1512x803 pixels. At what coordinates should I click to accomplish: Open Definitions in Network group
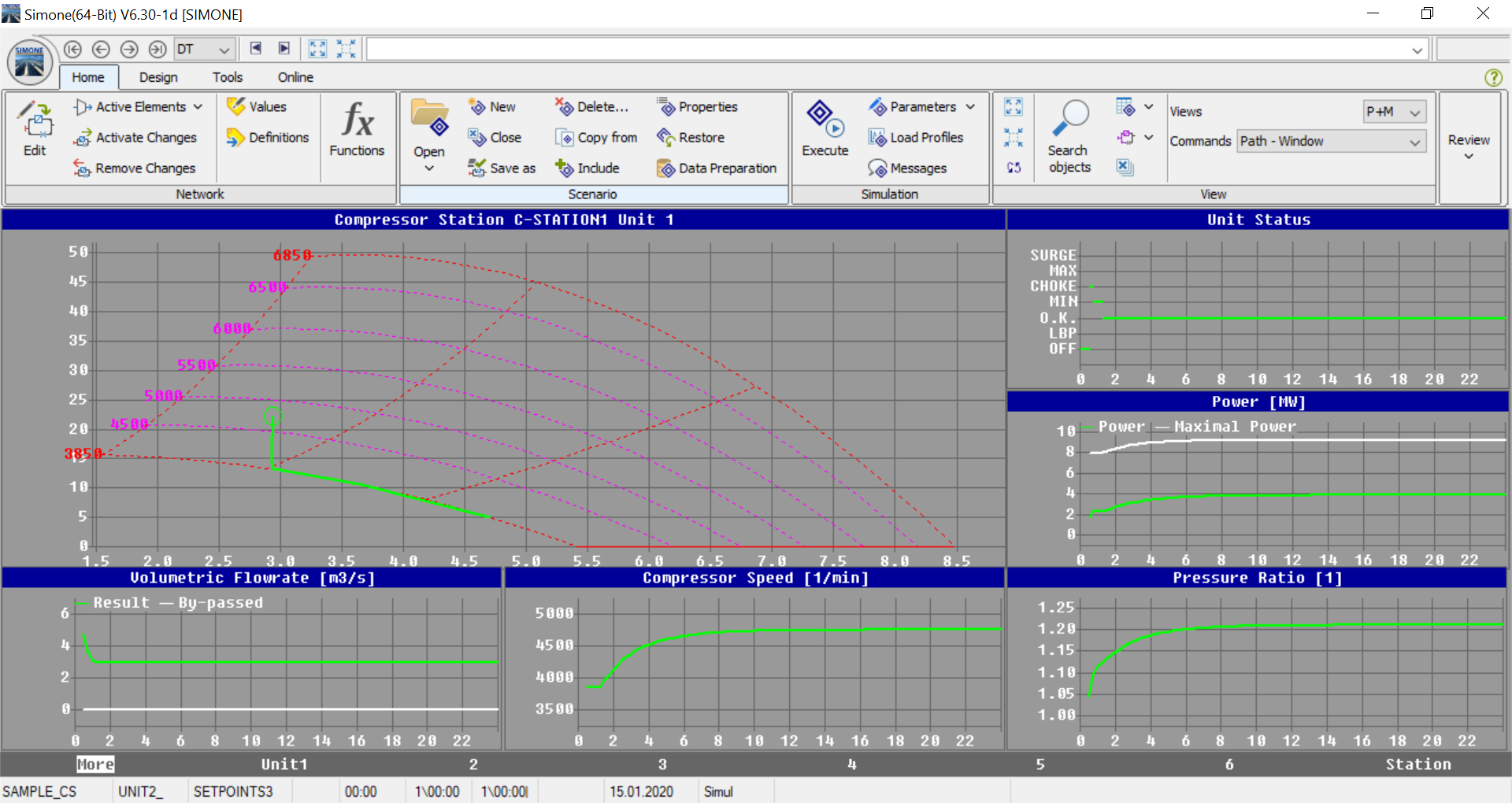point(268,138)
